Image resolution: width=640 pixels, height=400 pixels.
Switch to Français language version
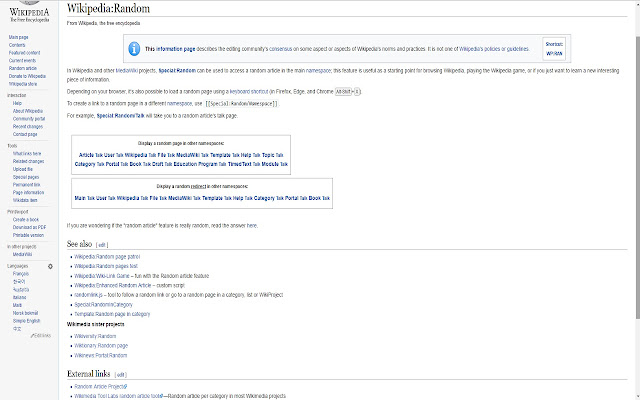pyautogui.click(x=20, y=274)
